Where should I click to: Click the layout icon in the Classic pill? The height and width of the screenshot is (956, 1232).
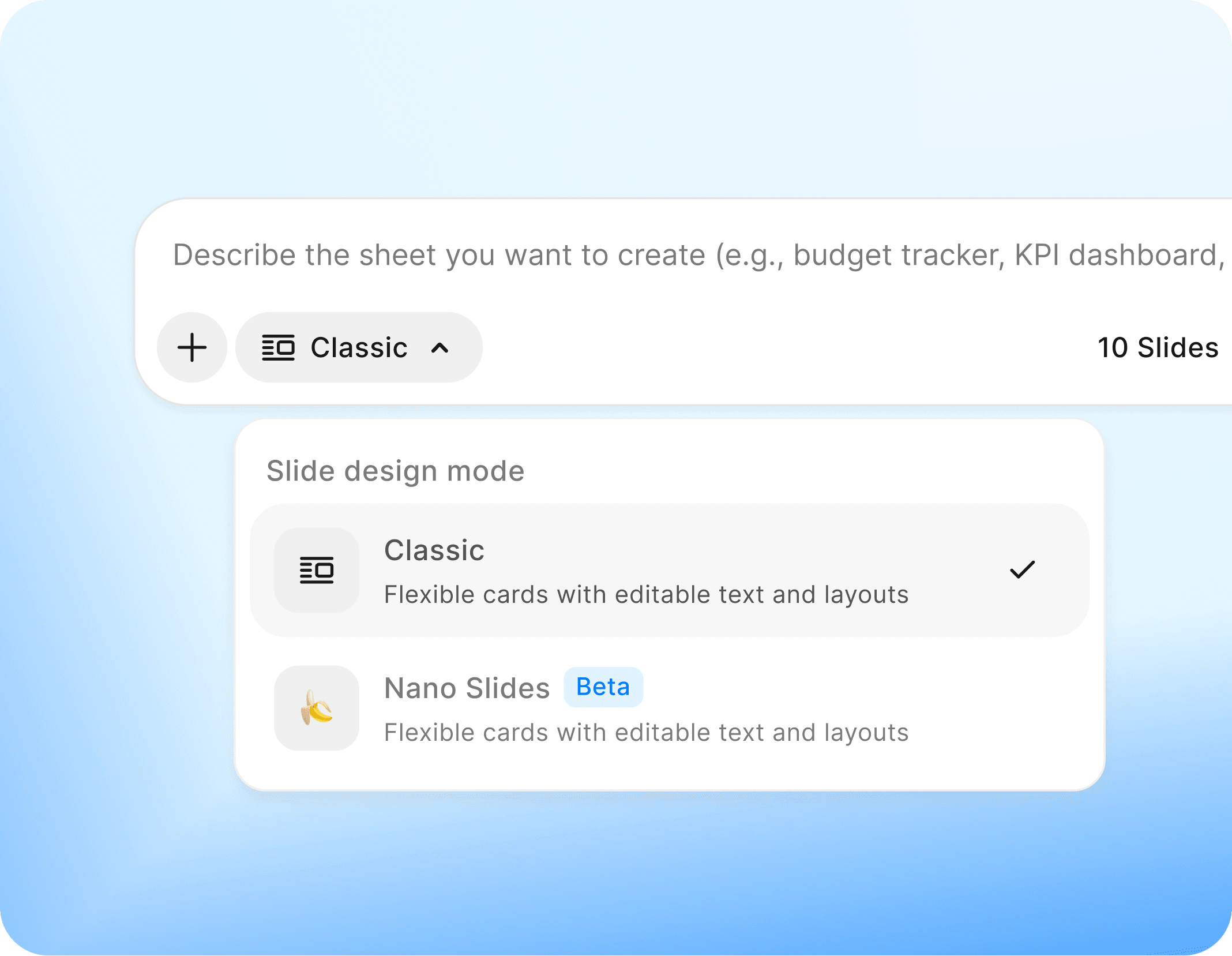(x=278, y=347)
